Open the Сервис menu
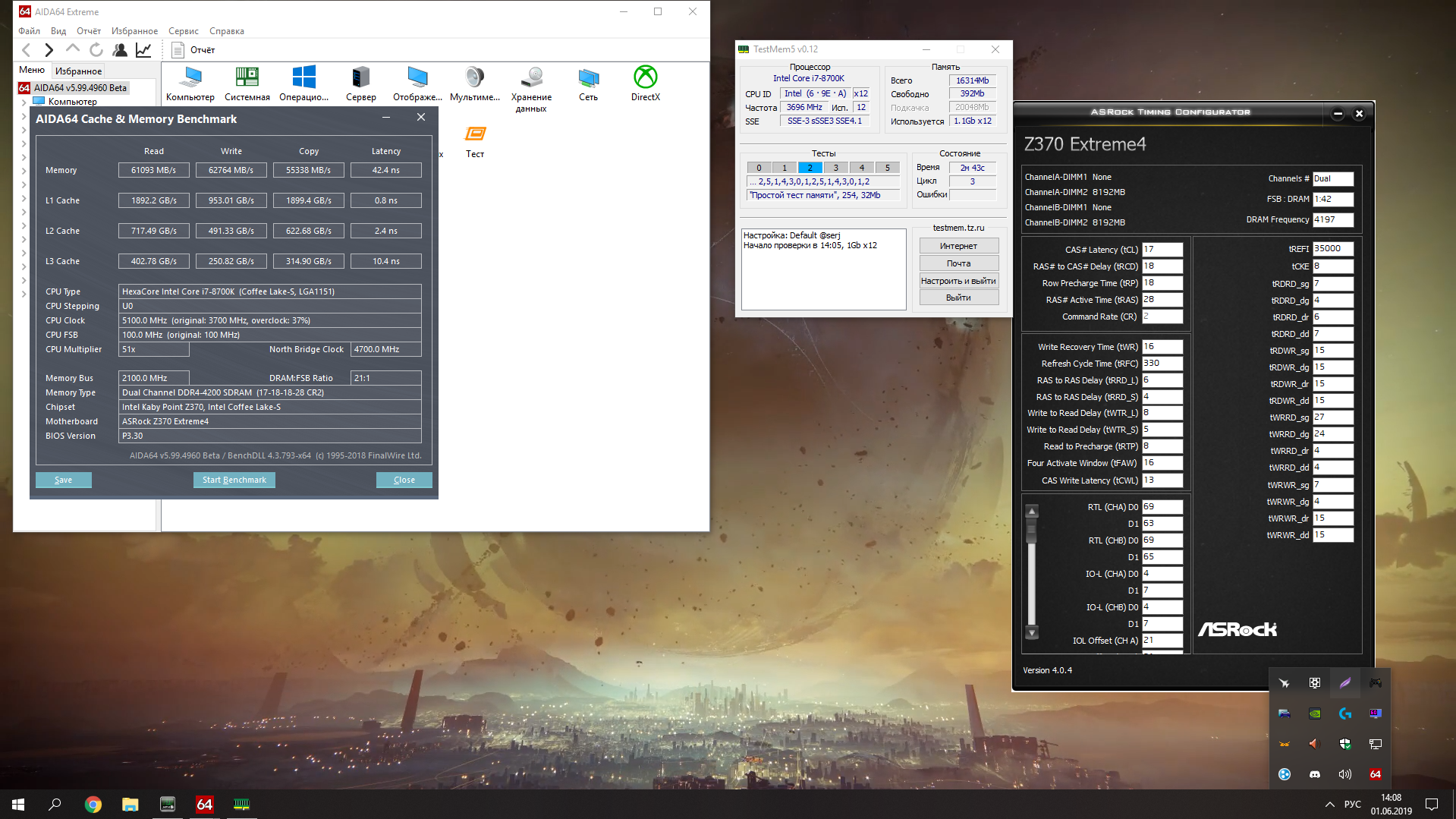 tap(184, 31)
